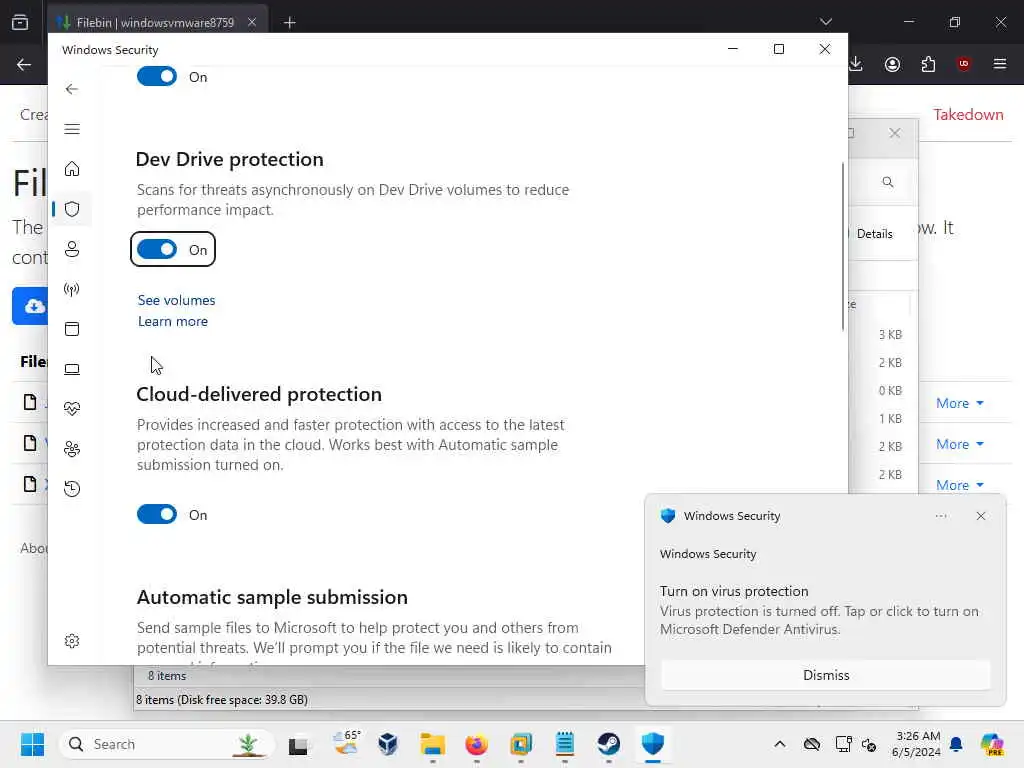Click the taskbar Search box

167,744
